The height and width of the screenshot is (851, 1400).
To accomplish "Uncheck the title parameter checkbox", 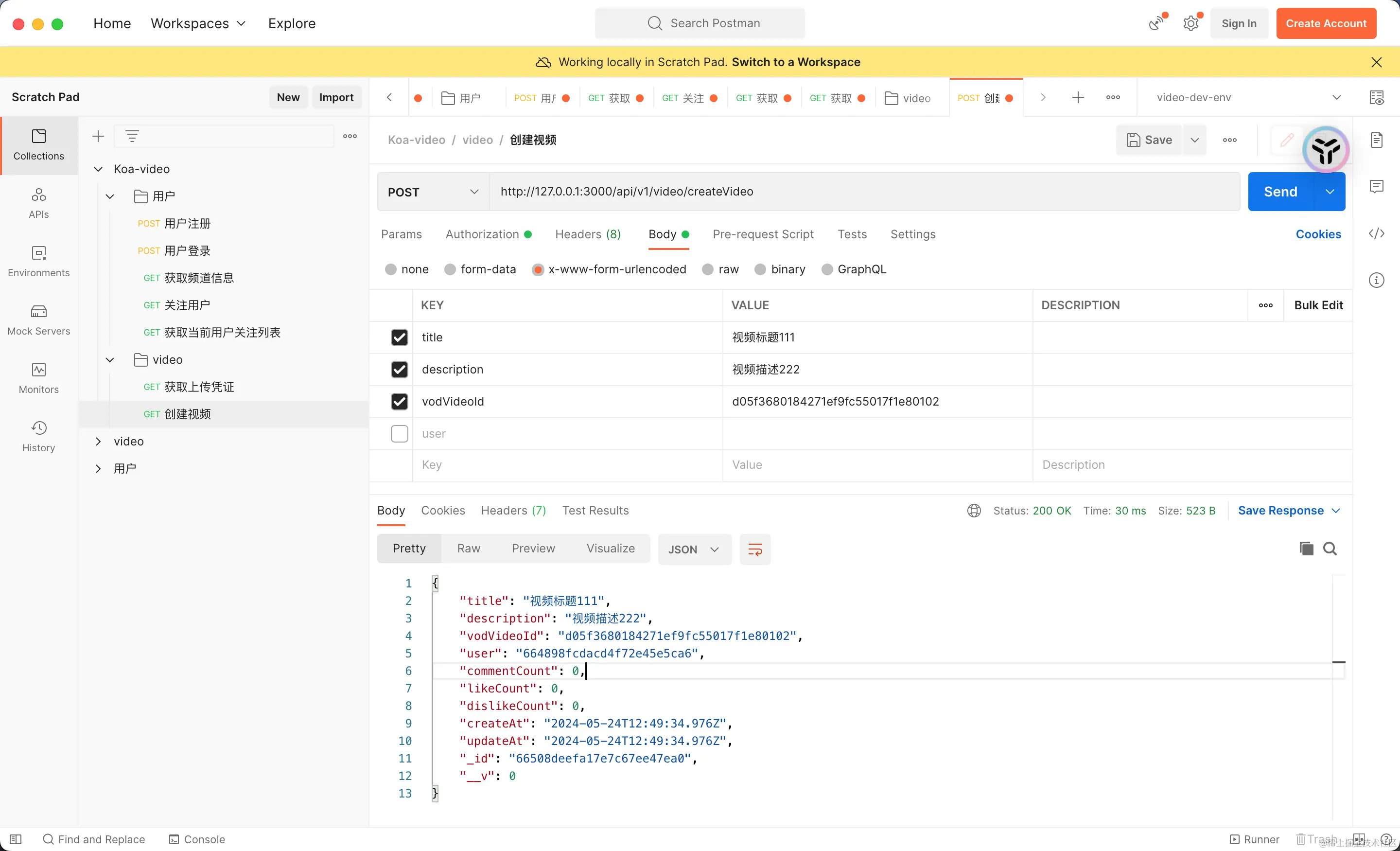I will (x=400, y=337).
